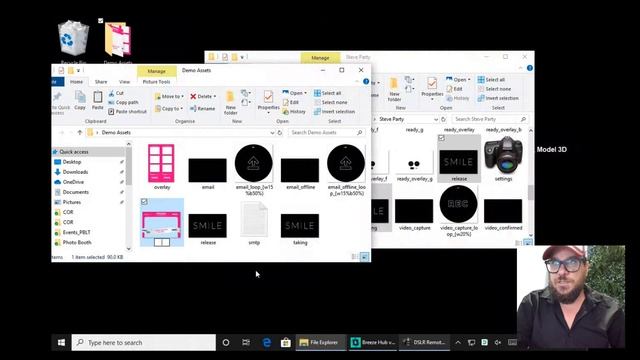Click the Search Demo Assets field
This screenshot has height=360, width=640.
tap(326, 133)
